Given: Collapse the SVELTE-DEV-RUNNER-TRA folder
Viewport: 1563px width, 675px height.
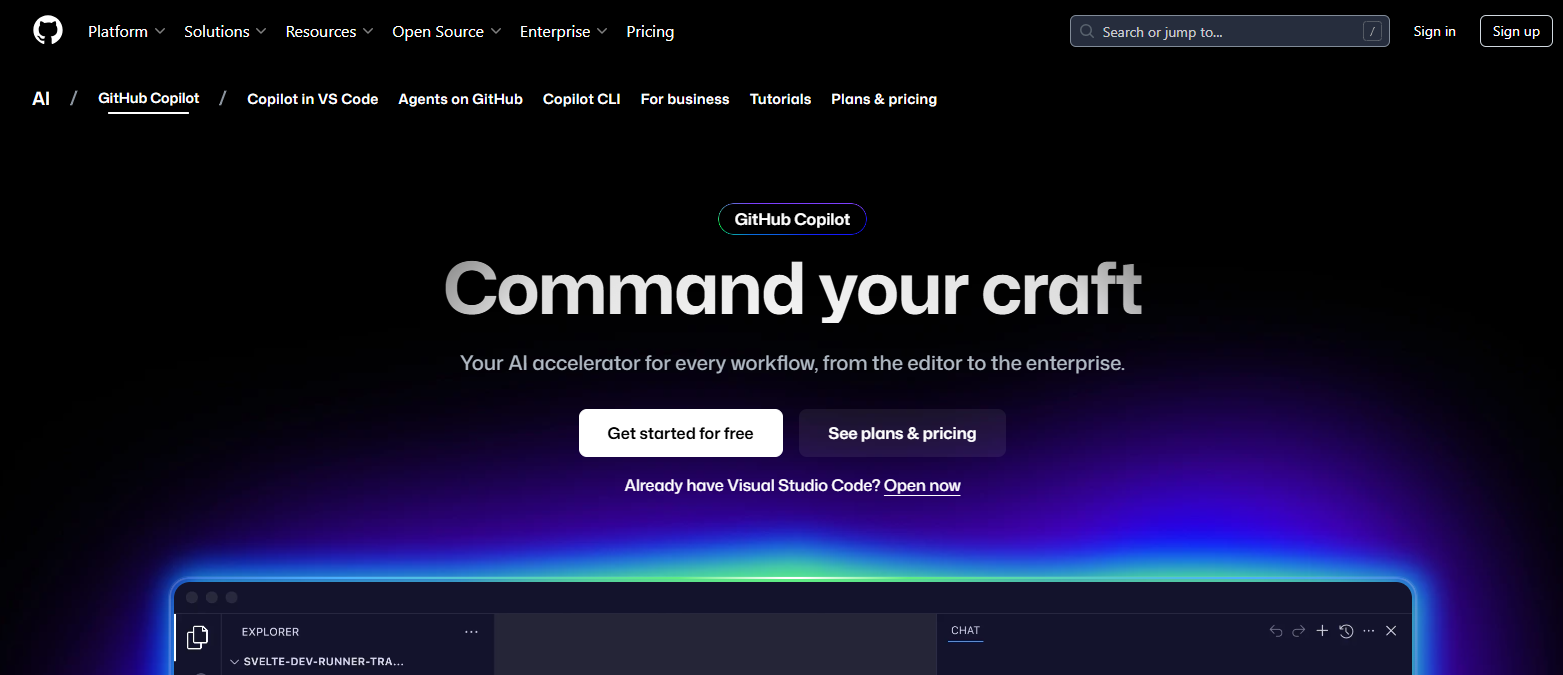Looking at the screenshot, I should click(235, 661).
